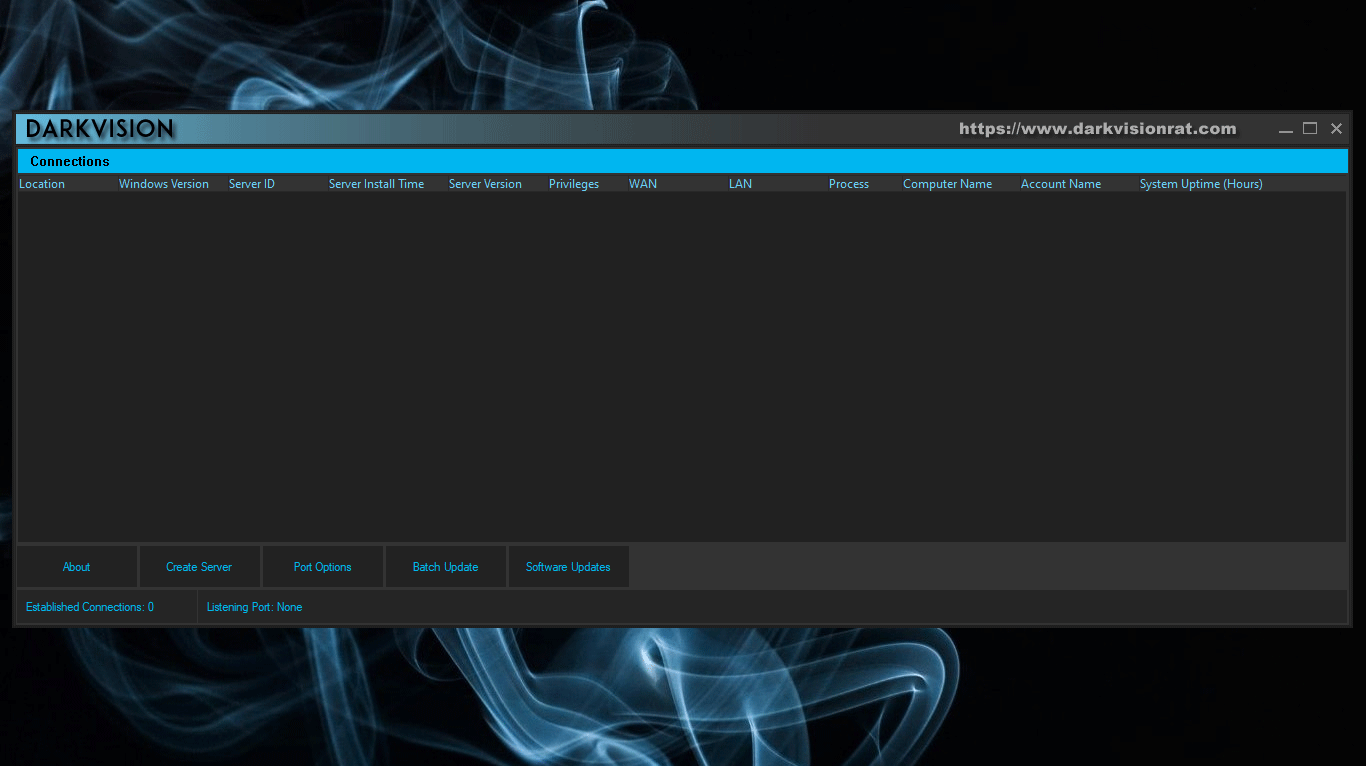Click the Batch Update button
Image resolution: width=1366 pixels, height=766 pixels.
[x=445, y=567]
